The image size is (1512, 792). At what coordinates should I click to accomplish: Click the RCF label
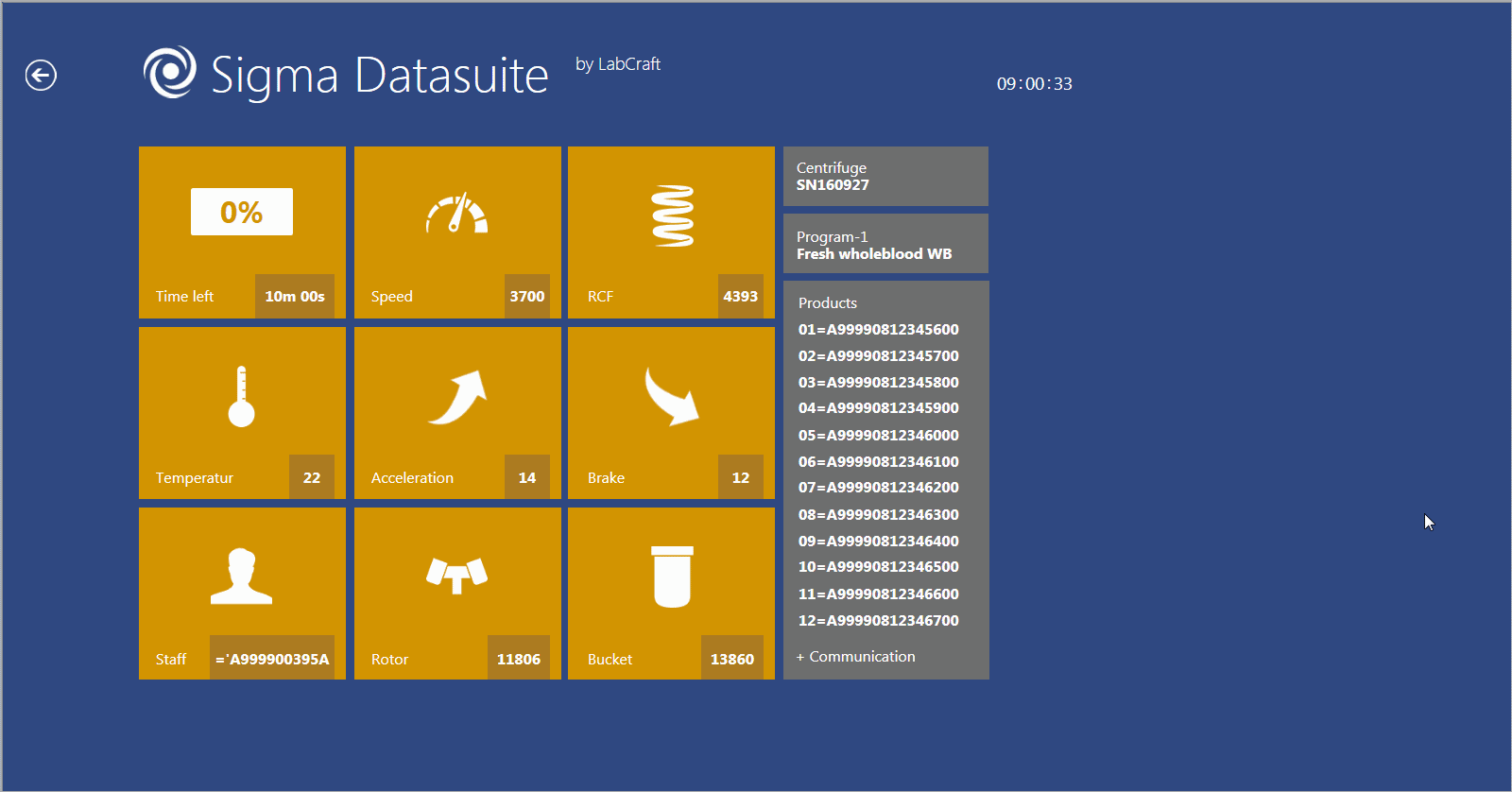click(600, 296)
